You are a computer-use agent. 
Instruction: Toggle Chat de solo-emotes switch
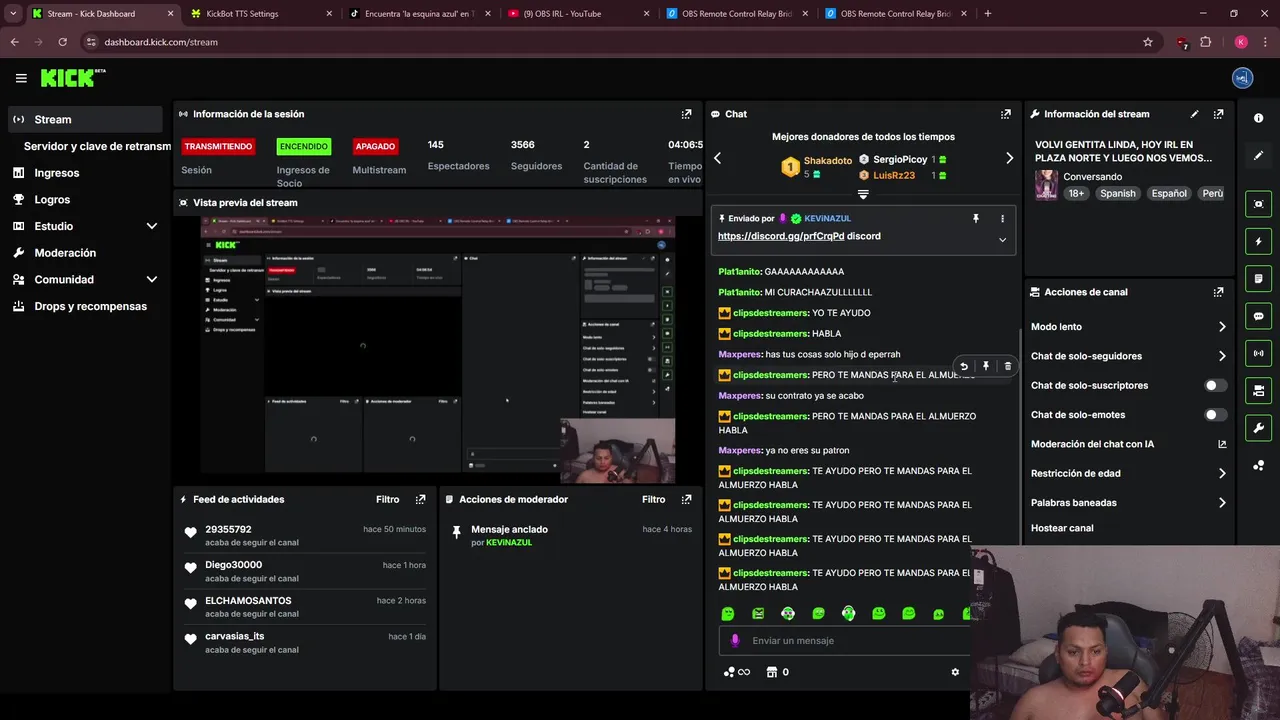point(1215,414)
